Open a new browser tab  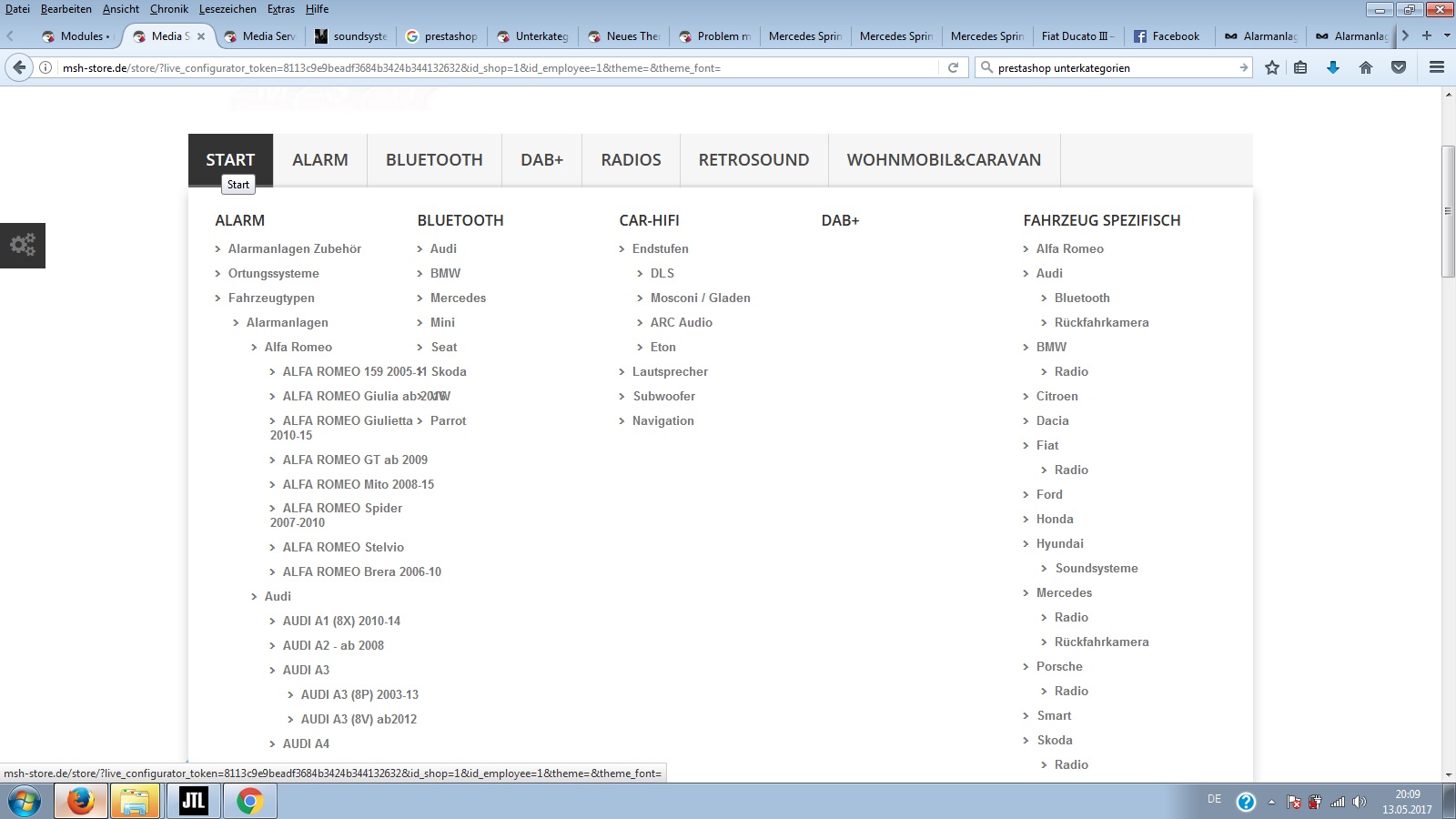tap(1427, 35)
